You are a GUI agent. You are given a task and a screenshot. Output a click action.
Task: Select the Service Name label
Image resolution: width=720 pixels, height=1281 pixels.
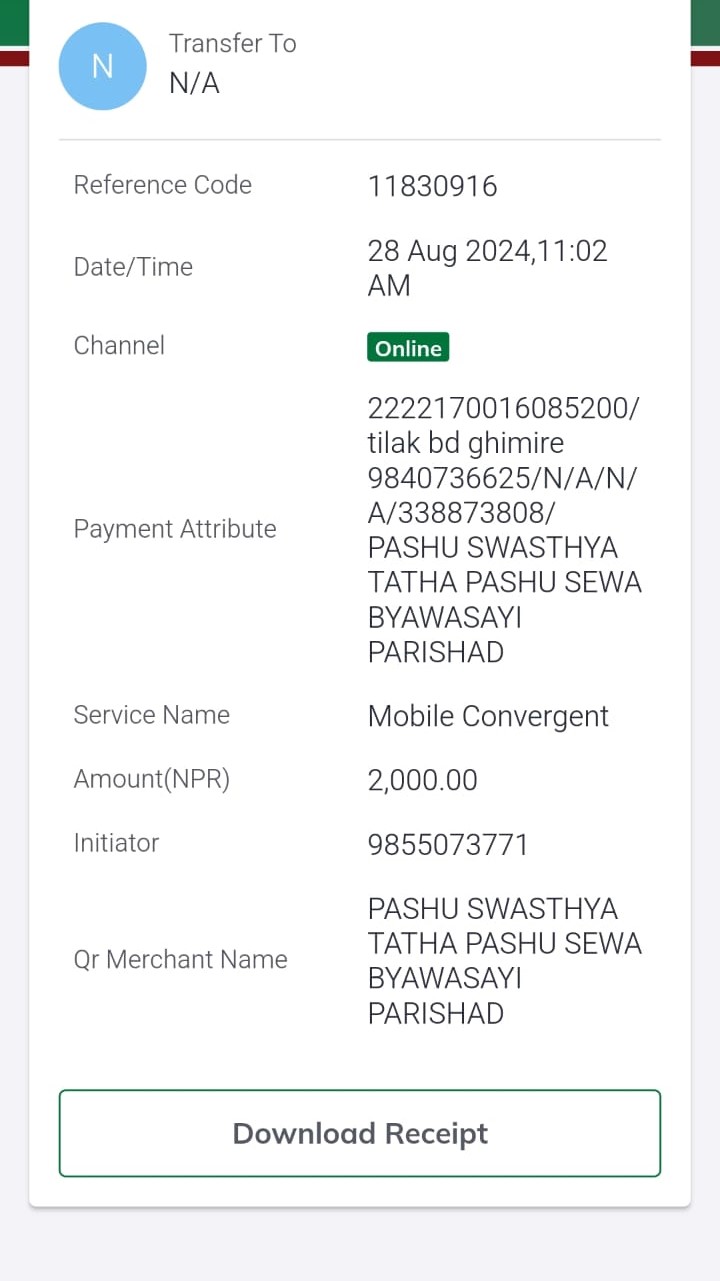point(152,715)
